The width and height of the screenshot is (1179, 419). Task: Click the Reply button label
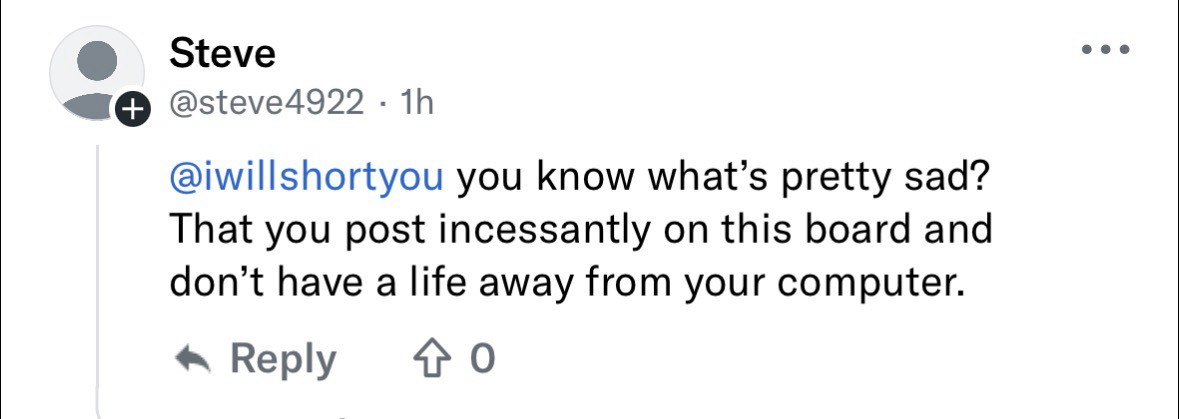click(284, 358)
